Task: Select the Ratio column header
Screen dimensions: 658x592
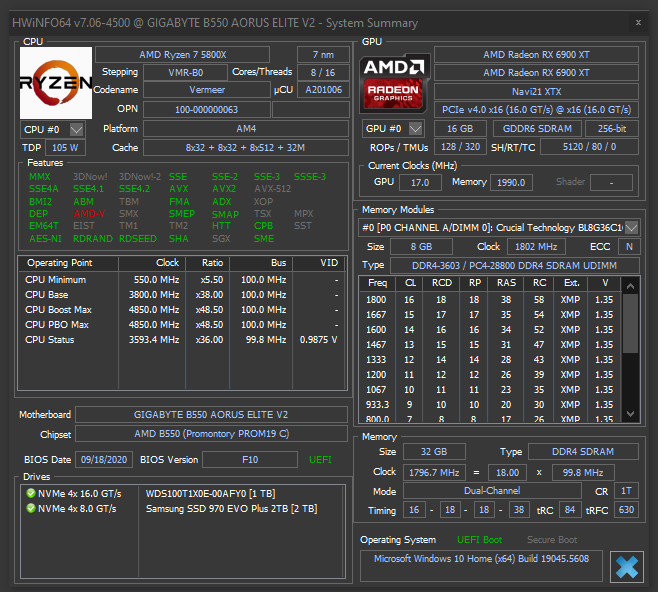Action: click(x=208, y=263)
